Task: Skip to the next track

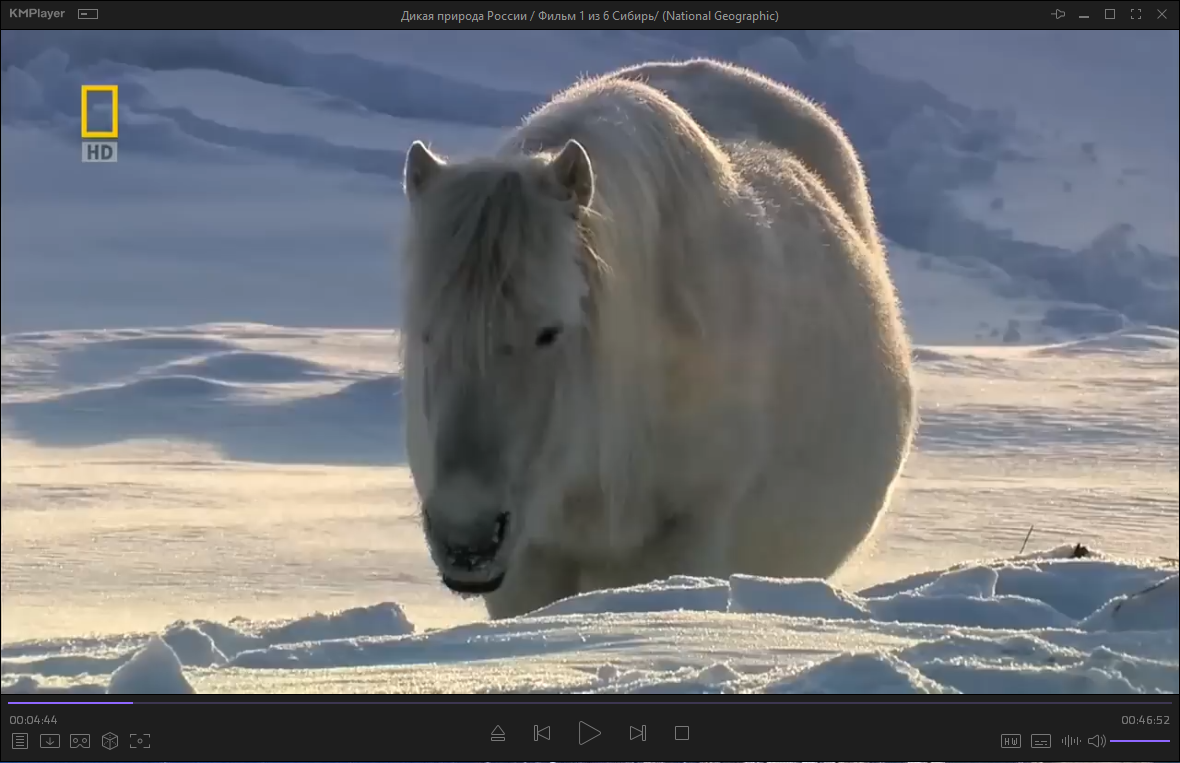Action: pos(637,733)
